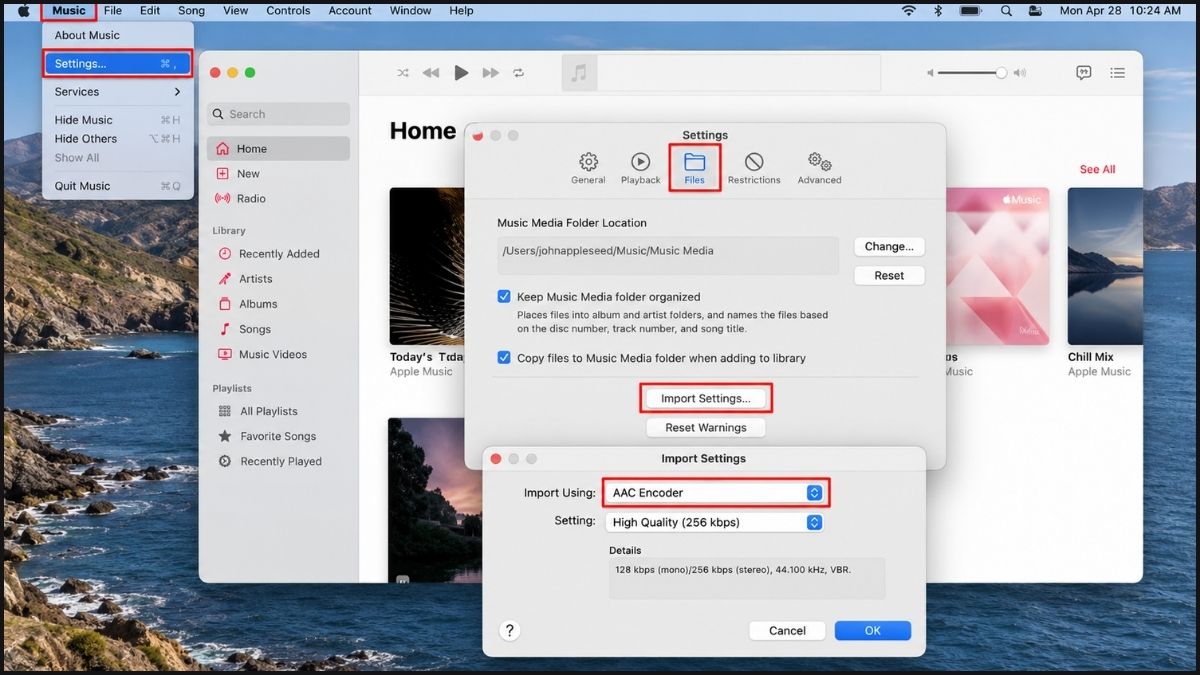The image size is (1200, 675).
Task: Open the View menu
Action: pos(236,10)
